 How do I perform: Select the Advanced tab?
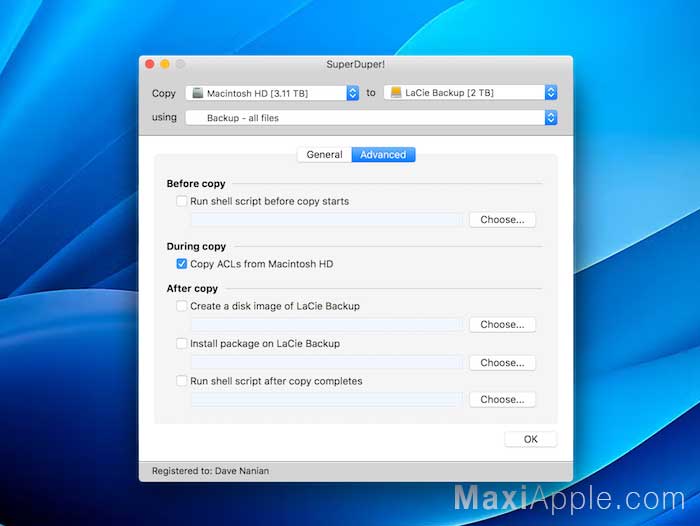(383, 154)
